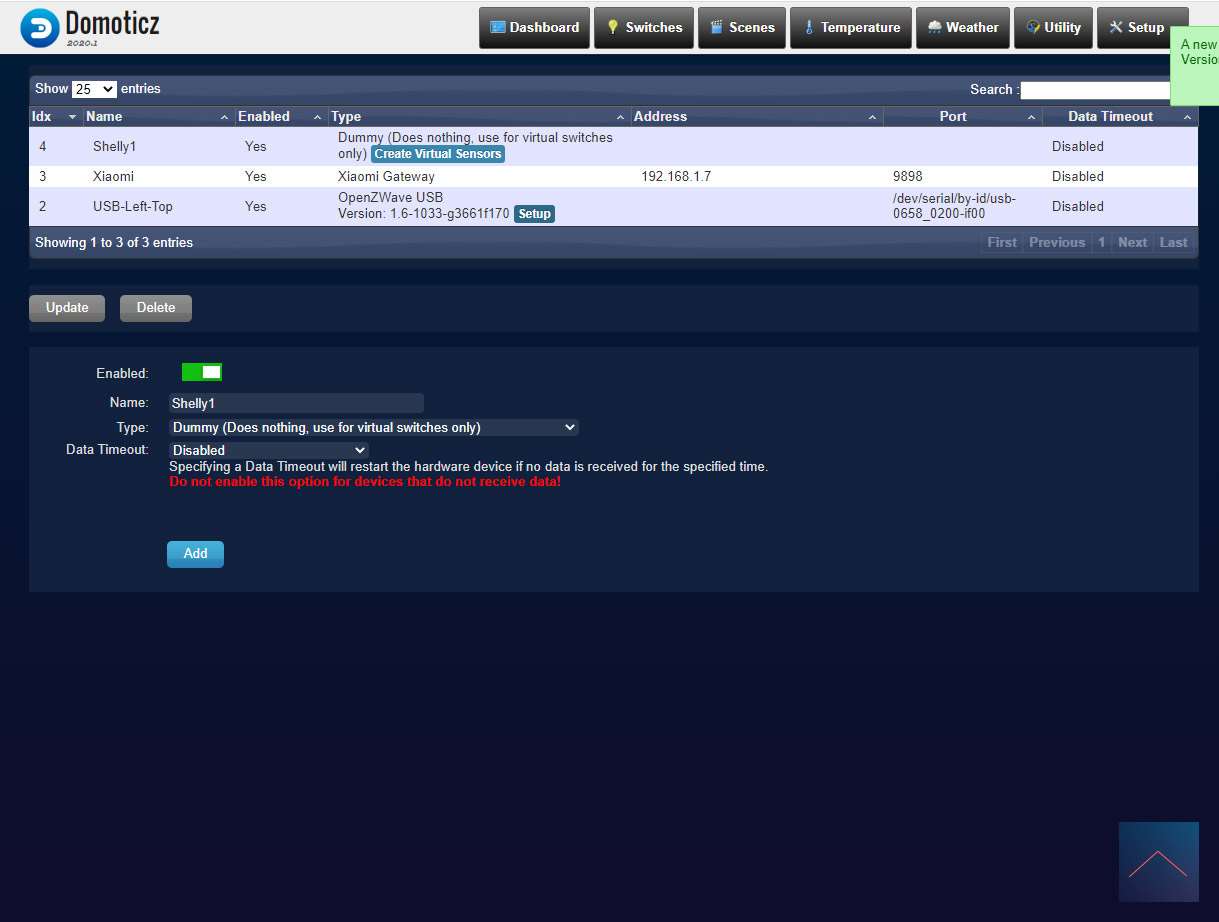Click Create Virtual Sensors button

pos(438,154)
